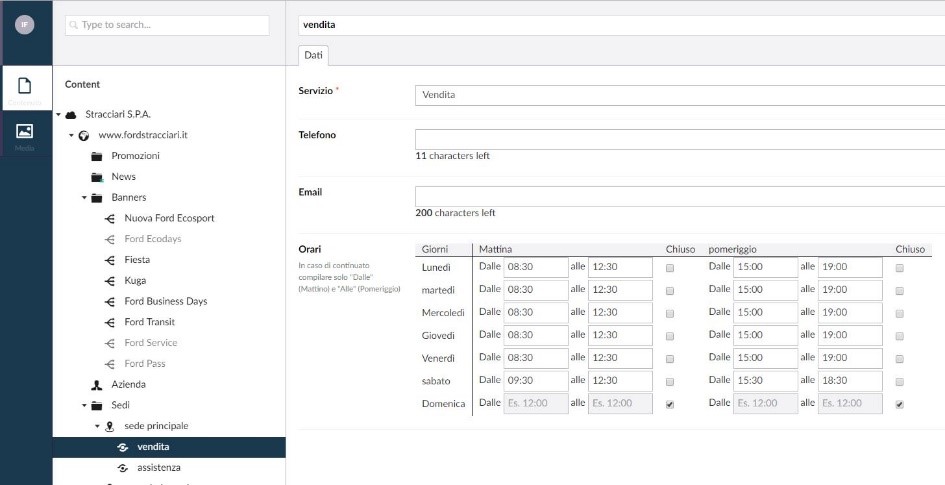Select the Kuga banner item
This screenshot has height=485, width=945.
coord(135,280)
